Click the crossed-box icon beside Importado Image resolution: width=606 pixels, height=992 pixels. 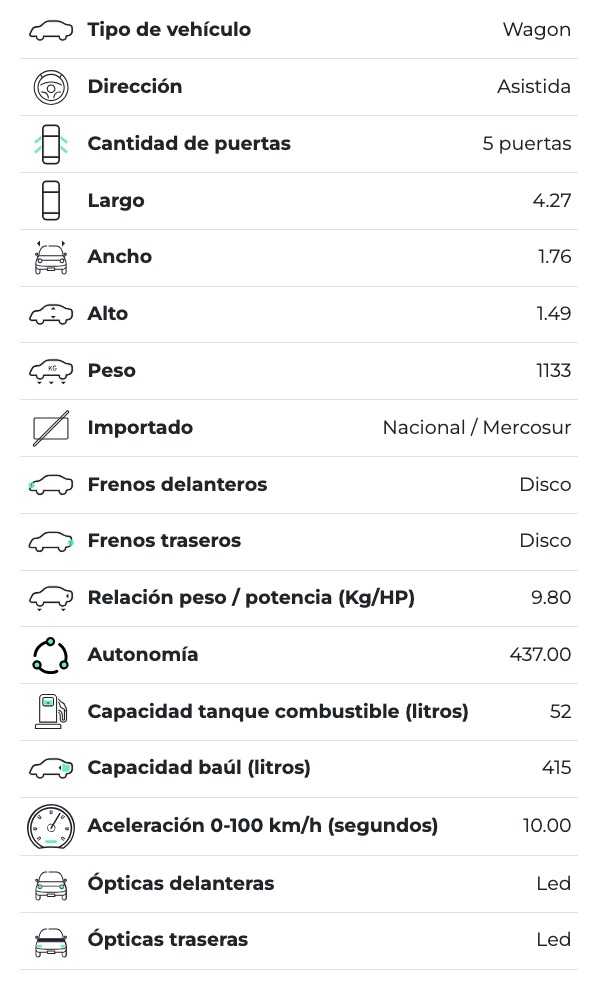(51, 428)
